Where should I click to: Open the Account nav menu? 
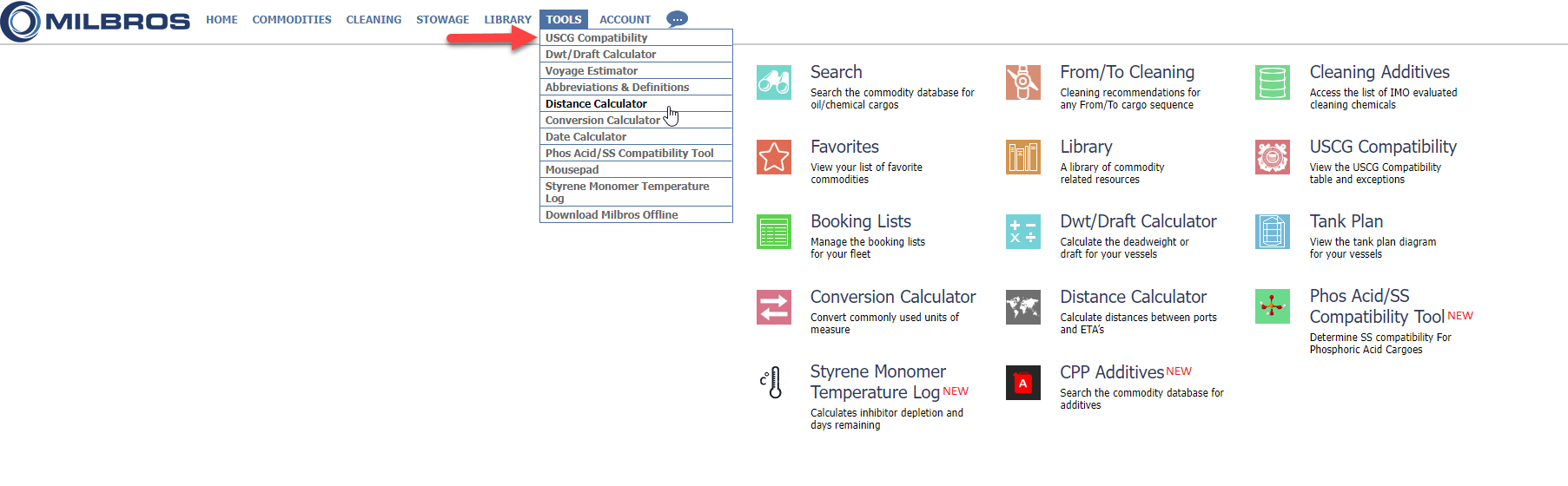coord(625,19)
